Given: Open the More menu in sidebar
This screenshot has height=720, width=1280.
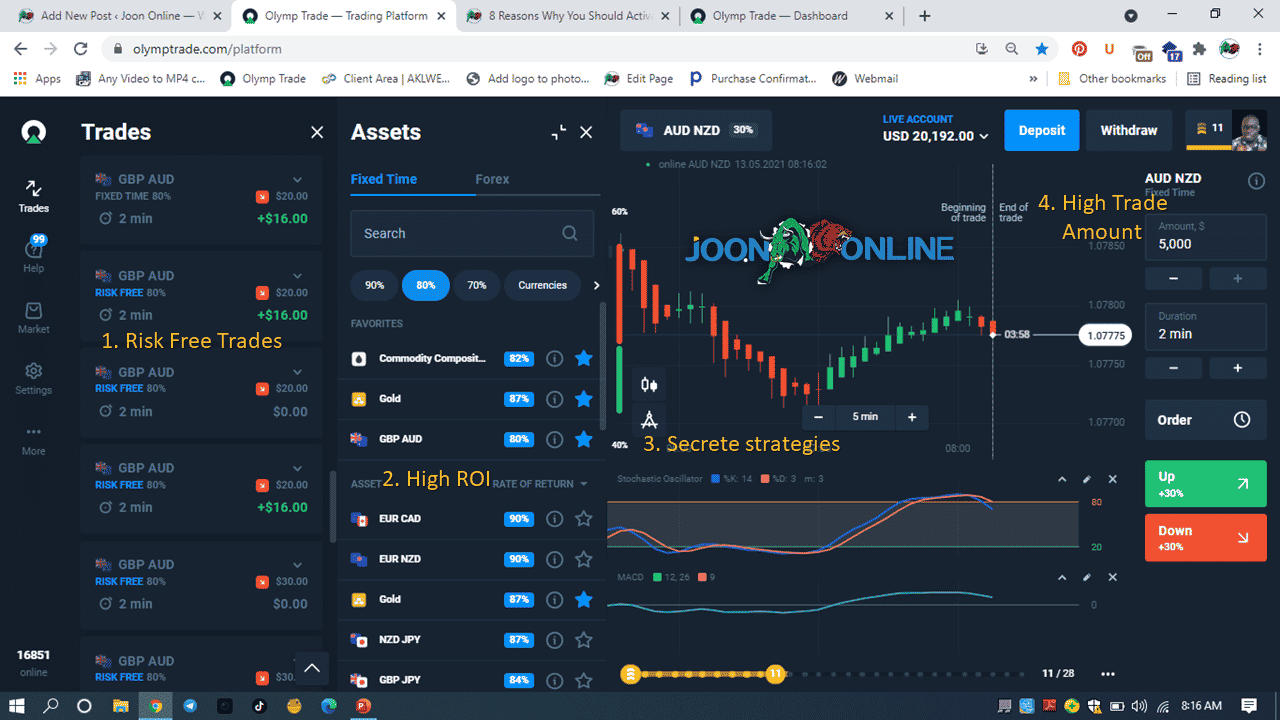Looking at the screenshot, I should [33, 440].
